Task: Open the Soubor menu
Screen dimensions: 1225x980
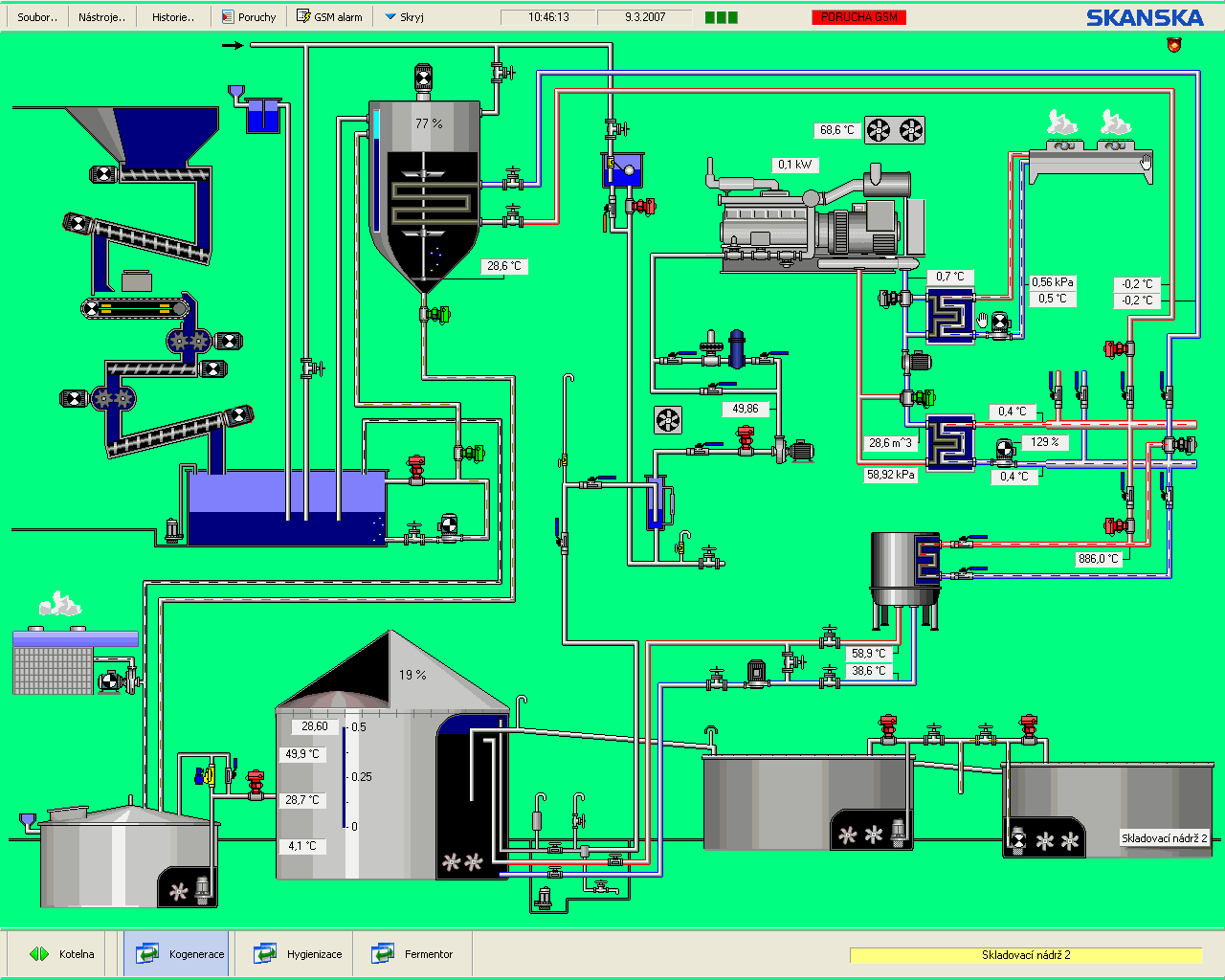Action: 37,17
